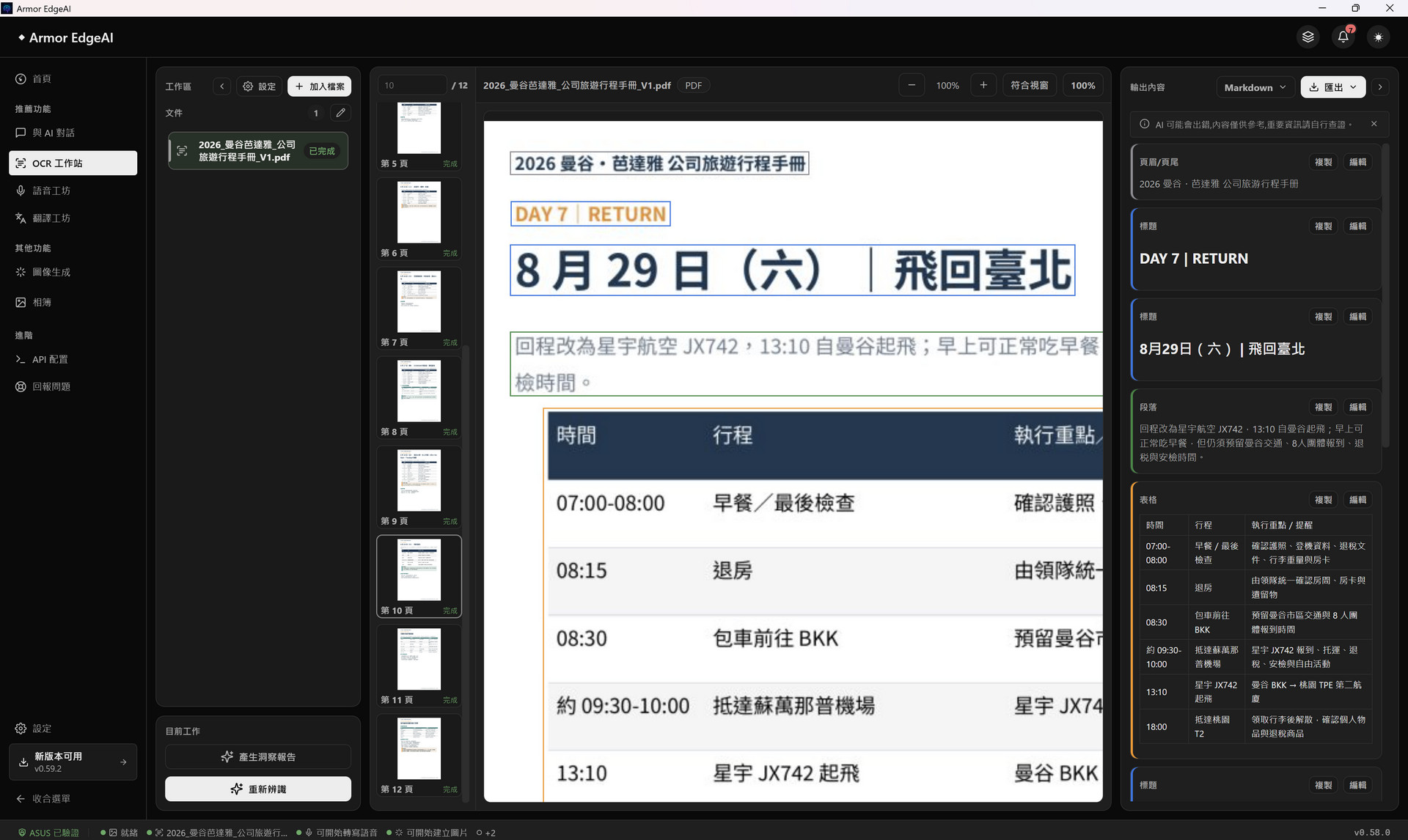Click 產生洞察報告 button

(258, 757)
